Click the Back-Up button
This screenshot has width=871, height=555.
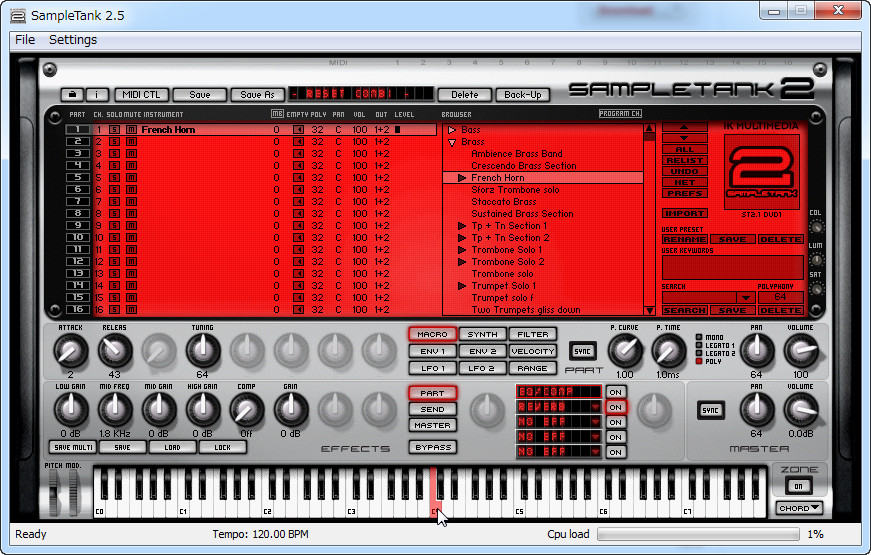coord(522,94)
